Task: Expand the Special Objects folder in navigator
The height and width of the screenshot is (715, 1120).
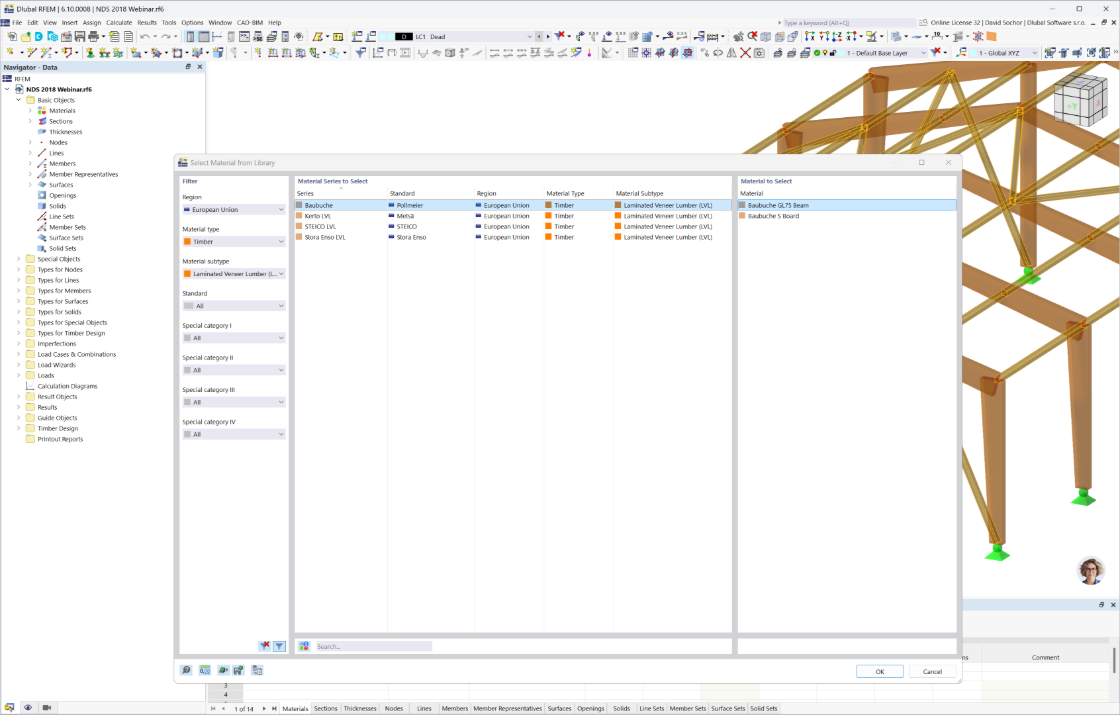Action: coord(19,259)
